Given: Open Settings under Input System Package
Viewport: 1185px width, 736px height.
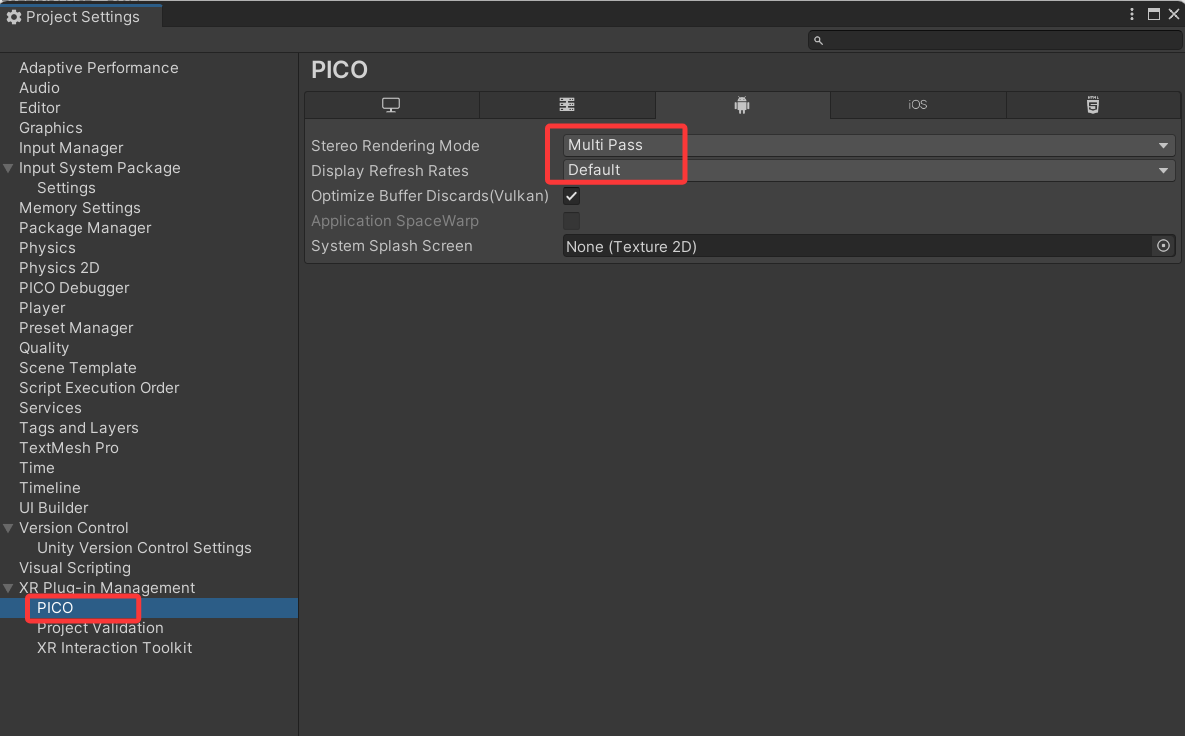Looking at the screenshot, I should pyautogui.click(x=67, y=188).
